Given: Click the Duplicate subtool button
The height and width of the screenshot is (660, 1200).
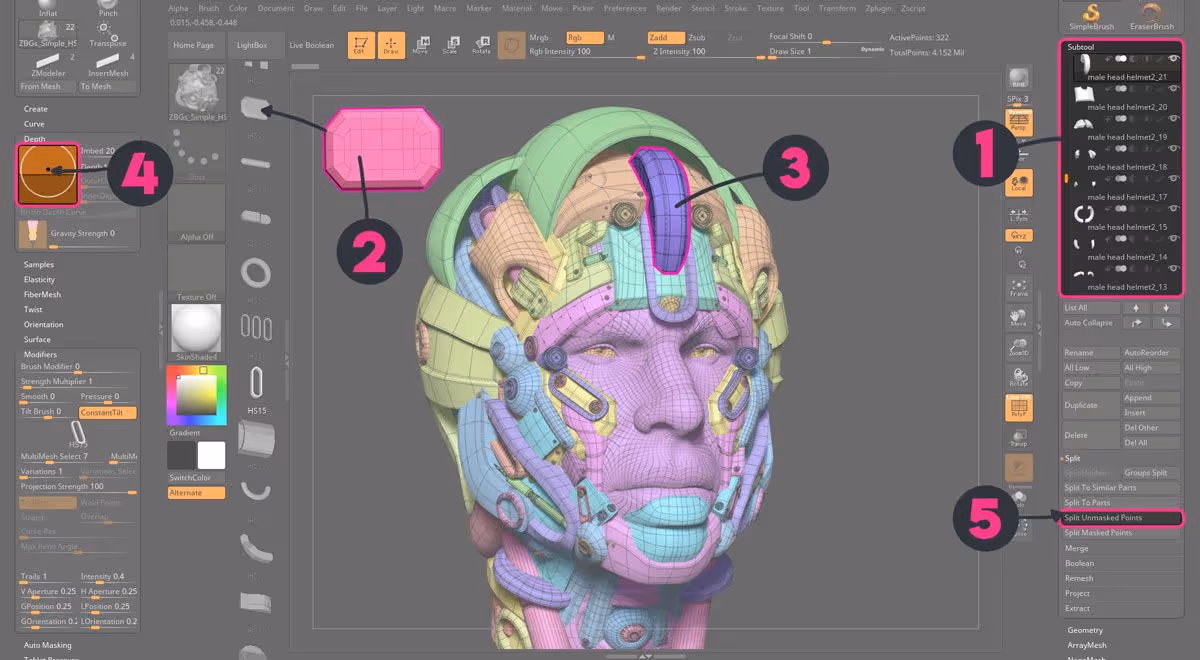Looking at the screenshot, I should pyautogui.click(x=1090, y=405).
